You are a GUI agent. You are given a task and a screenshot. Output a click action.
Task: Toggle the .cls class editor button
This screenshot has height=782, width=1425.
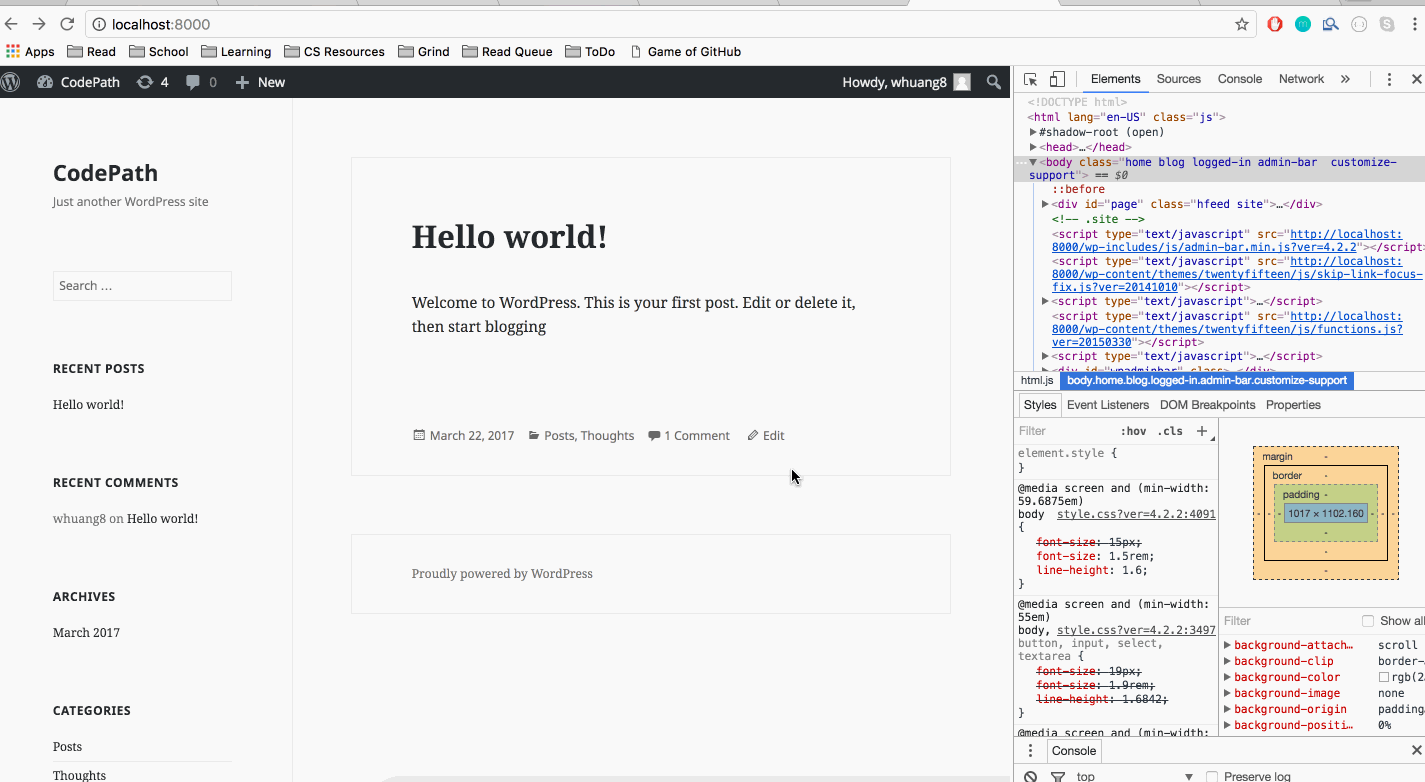tap(1170, 431)
